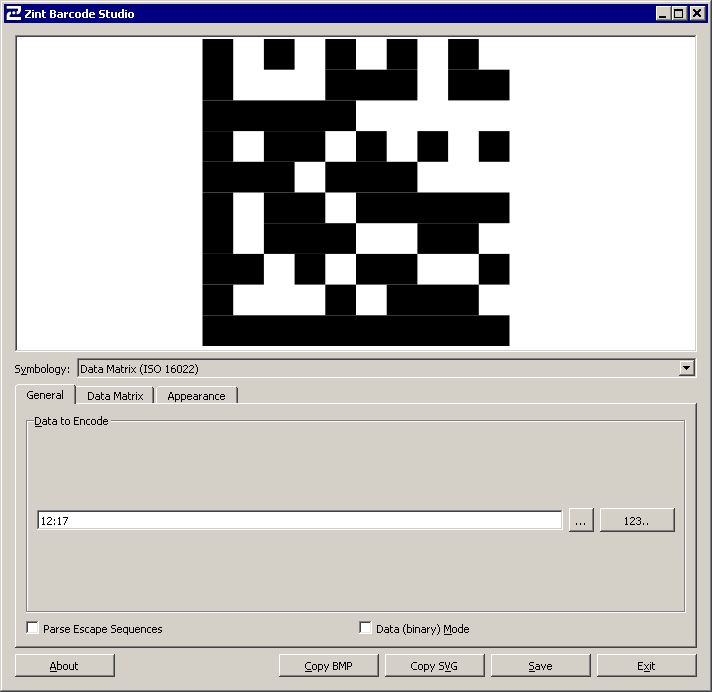Focus the Data to Encode text field

[x=300, y=520]
